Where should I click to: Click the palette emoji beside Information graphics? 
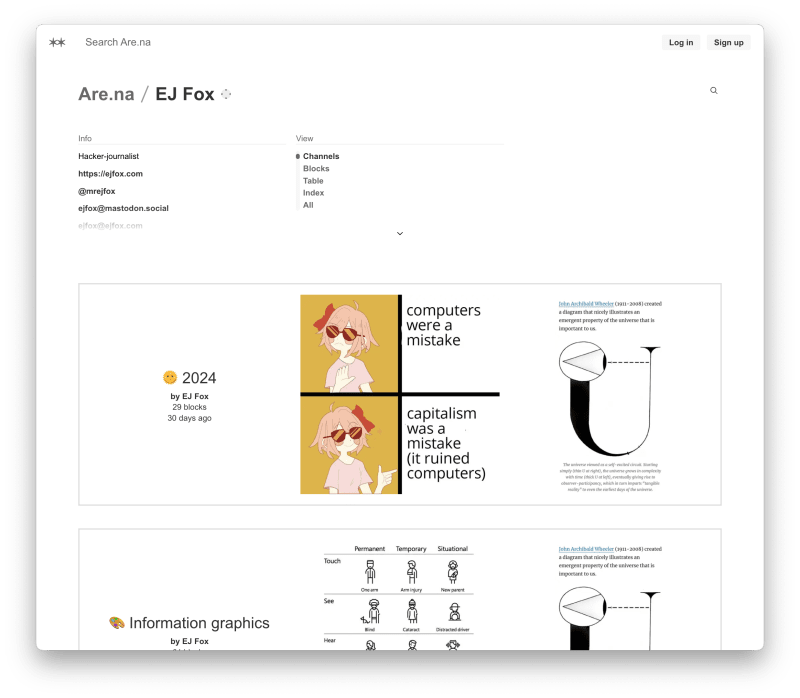tap(117, 622)
